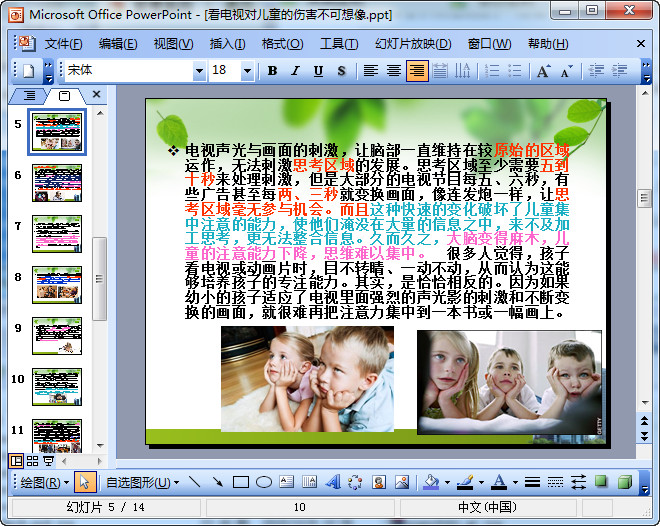Click the font size field showing 18

[x=225, y=71]
